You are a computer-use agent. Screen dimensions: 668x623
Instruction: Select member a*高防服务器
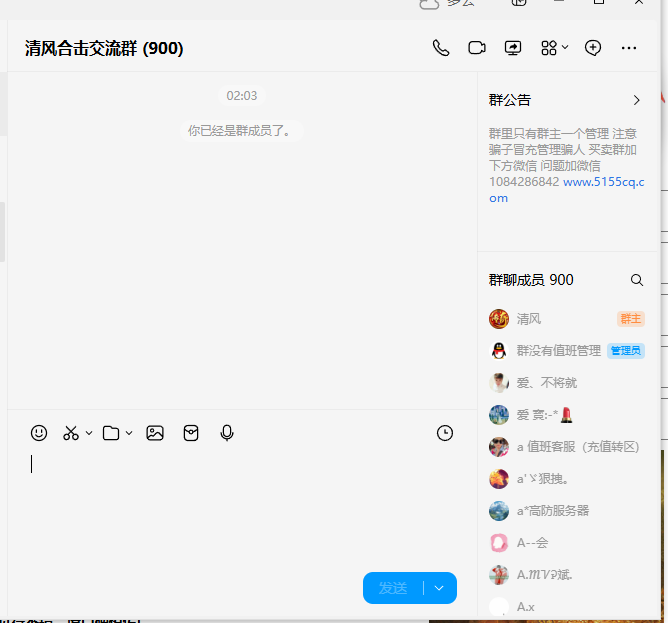tap(567, 511)
